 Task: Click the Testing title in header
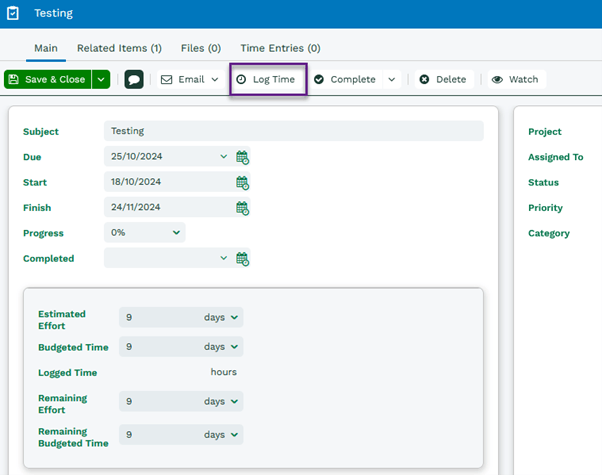tap(53, 13)
